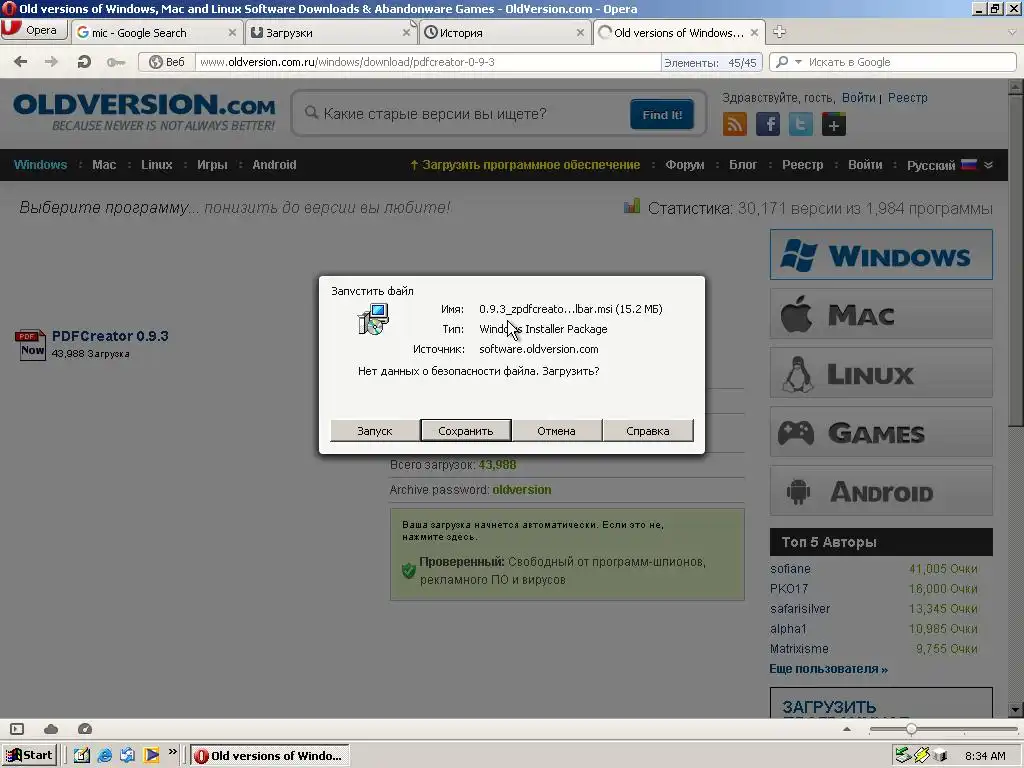The width and height of the screenshot is (1024, 768).
Task: Click the top Войти link by the greeting
Action: [x=858, y=97]
